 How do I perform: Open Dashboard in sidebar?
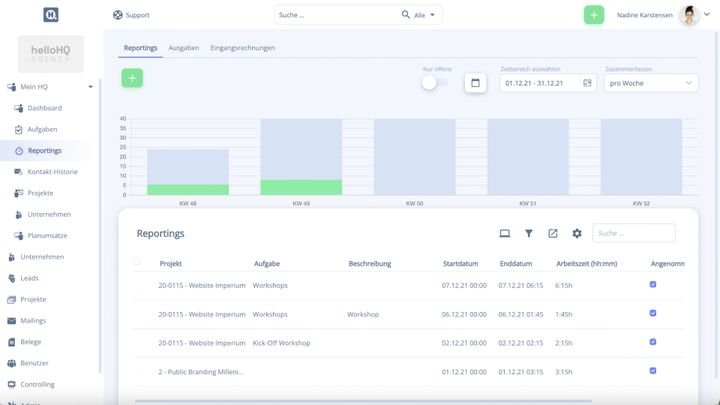pyautogui.click(x=45, y=108)
